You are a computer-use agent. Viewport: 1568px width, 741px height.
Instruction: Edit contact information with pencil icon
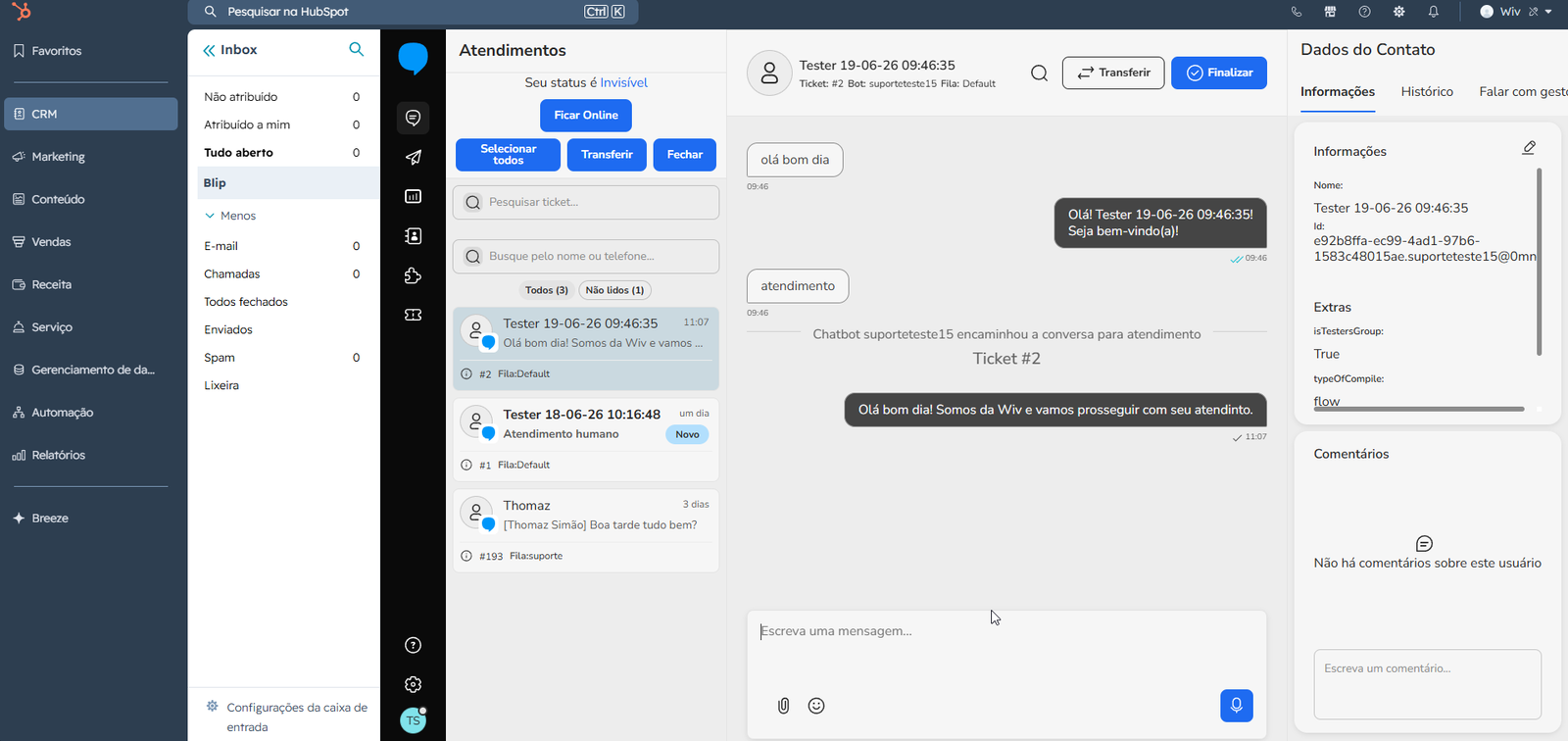coord(1529,148)
